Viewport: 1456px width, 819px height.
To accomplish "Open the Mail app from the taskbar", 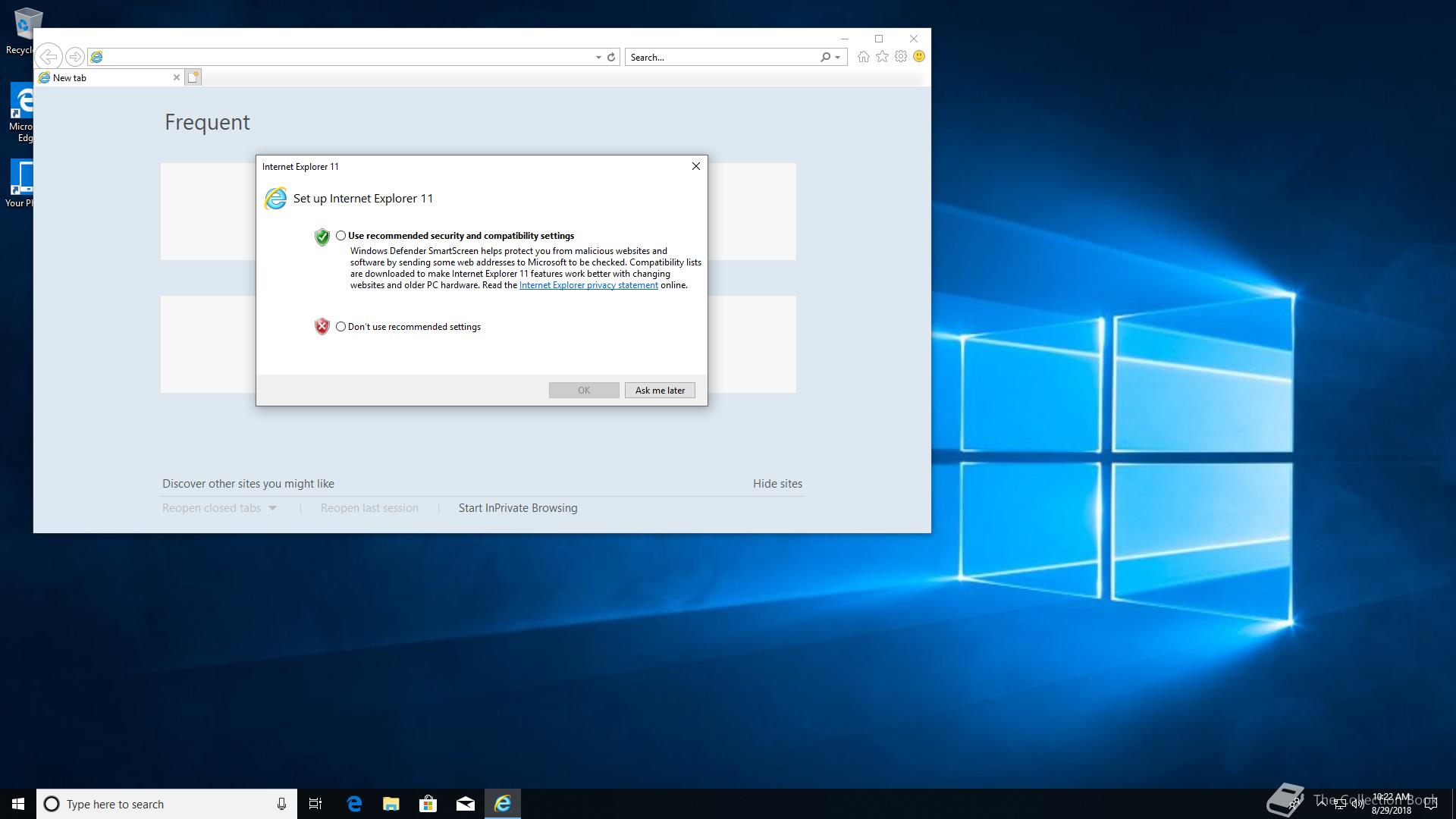I will [x=466, y=804].
